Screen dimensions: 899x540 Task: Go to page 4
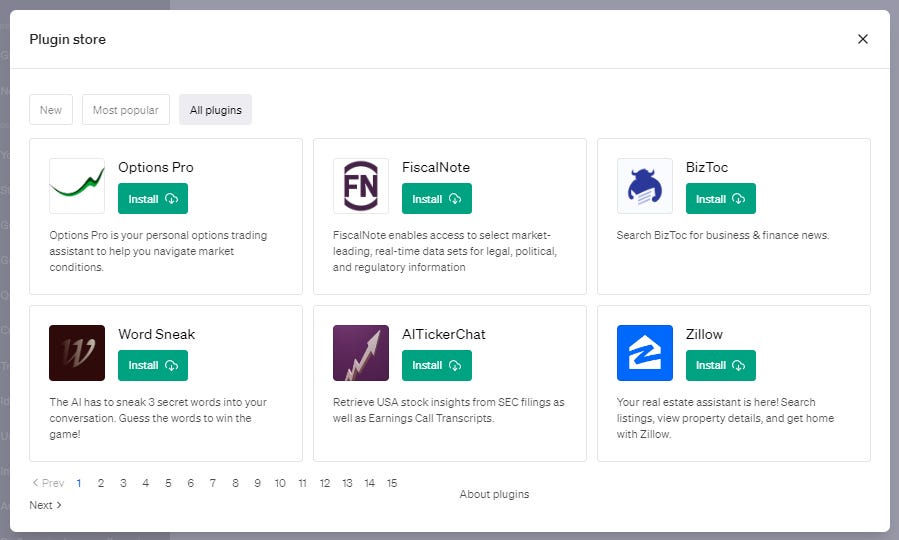(146, 483)
